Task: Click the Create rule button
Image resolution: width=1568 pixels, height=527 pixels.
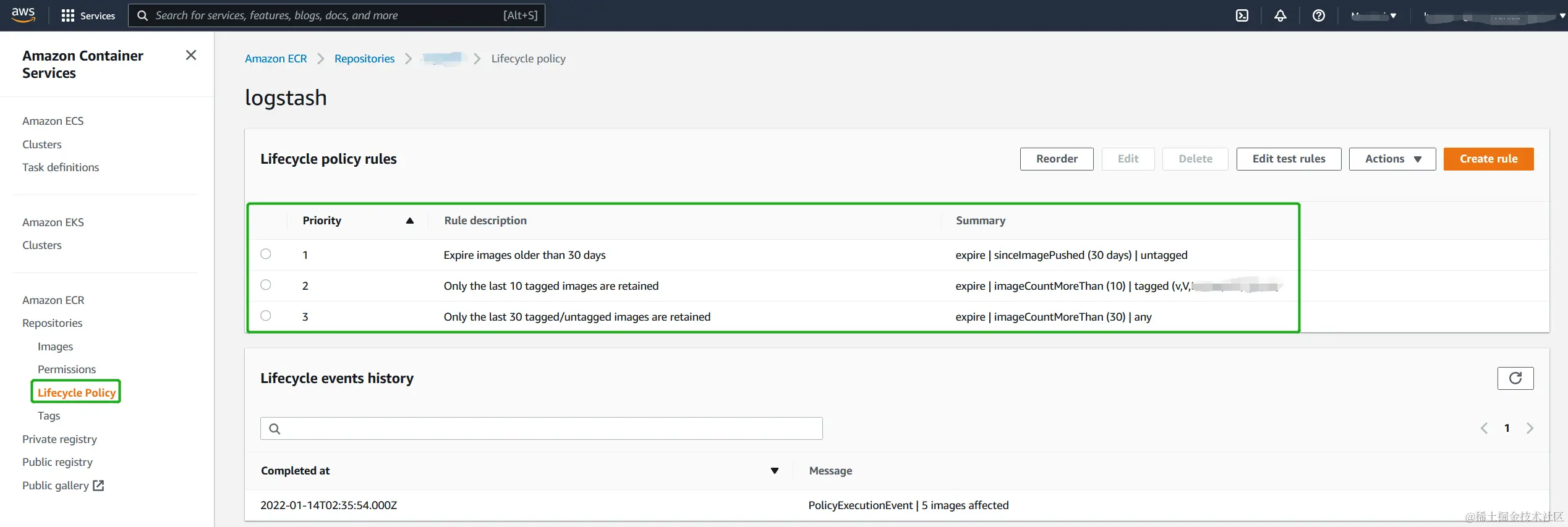Action: click(x=1488, y=159)
